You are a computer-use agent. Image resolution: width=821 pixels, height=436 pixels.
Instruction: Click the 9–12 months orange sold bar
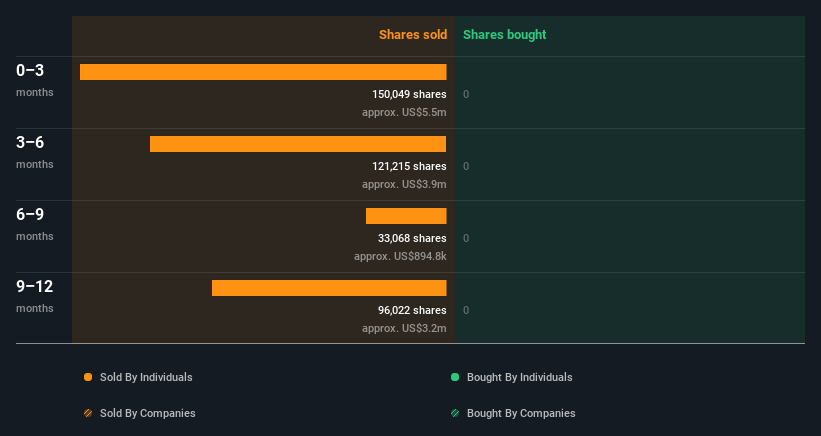(x=329, y=288)
